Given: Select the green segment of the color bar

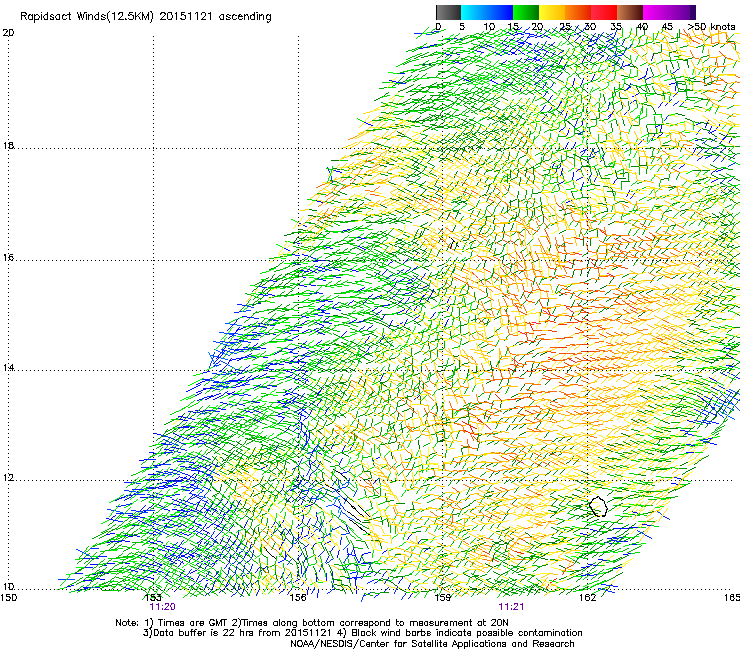Looking at the screenshot, I should (526, 12).
